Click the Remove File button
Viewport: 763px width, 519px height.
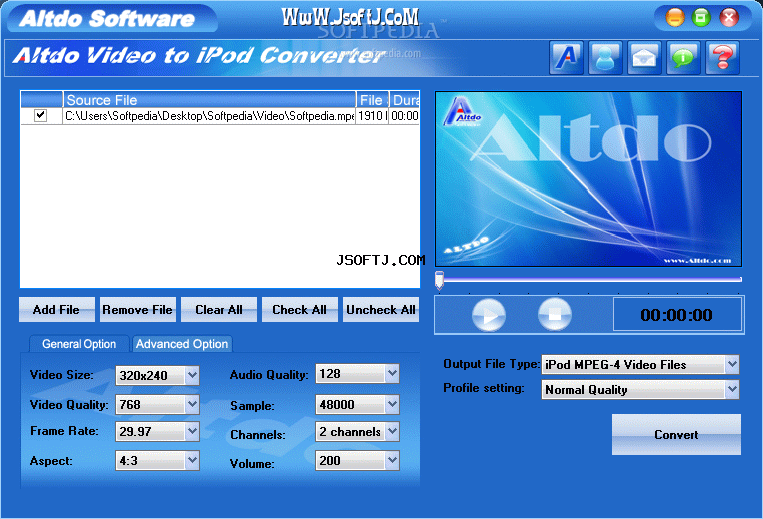[x=137, y=310]
